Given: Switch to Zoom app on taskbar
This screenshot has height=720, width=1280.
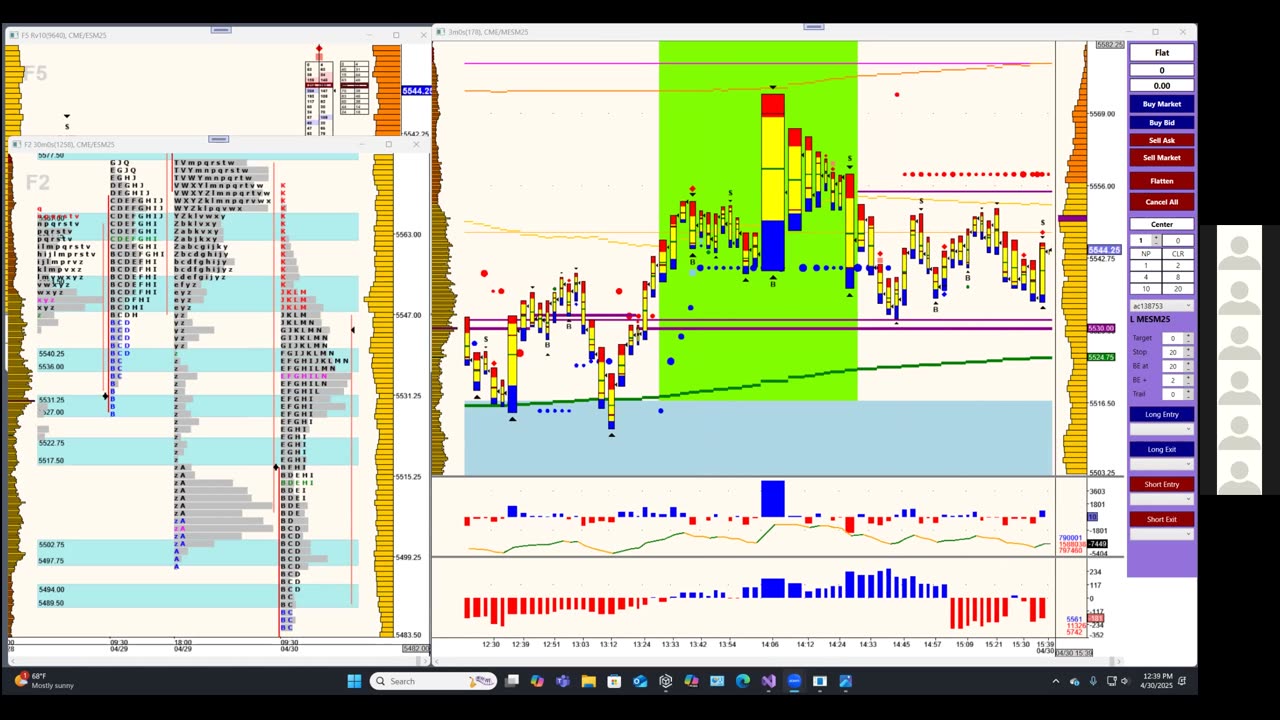Looking at the screenshot, I should click(794, 681).
